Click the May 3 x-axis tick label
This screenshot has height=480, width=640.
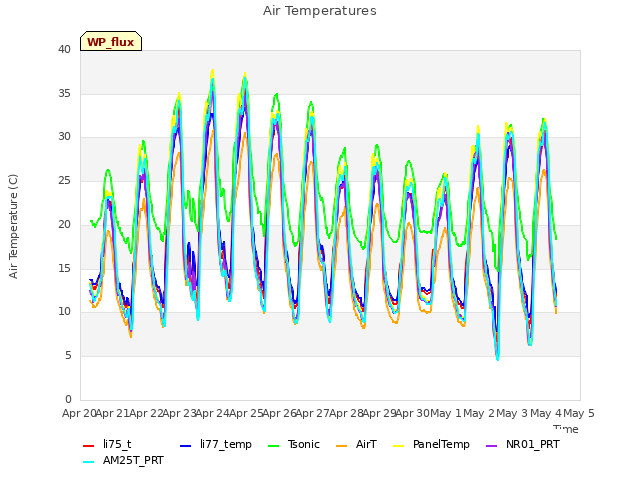pyautogui.click(x=513, y=413)
